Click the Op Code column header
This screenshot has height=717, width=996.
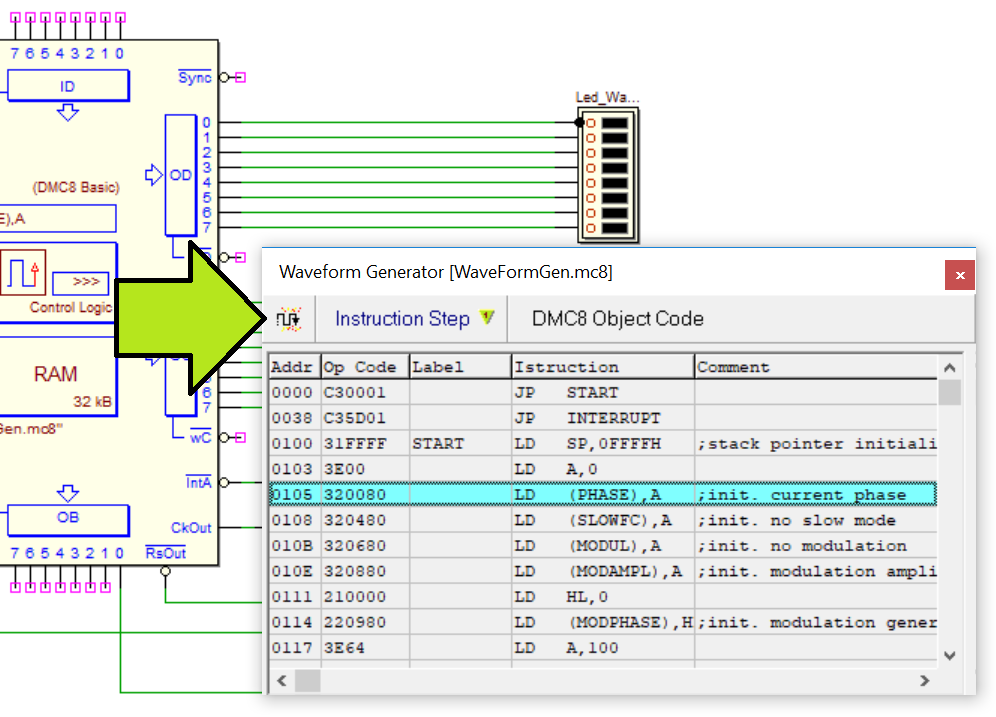(365, 367)
